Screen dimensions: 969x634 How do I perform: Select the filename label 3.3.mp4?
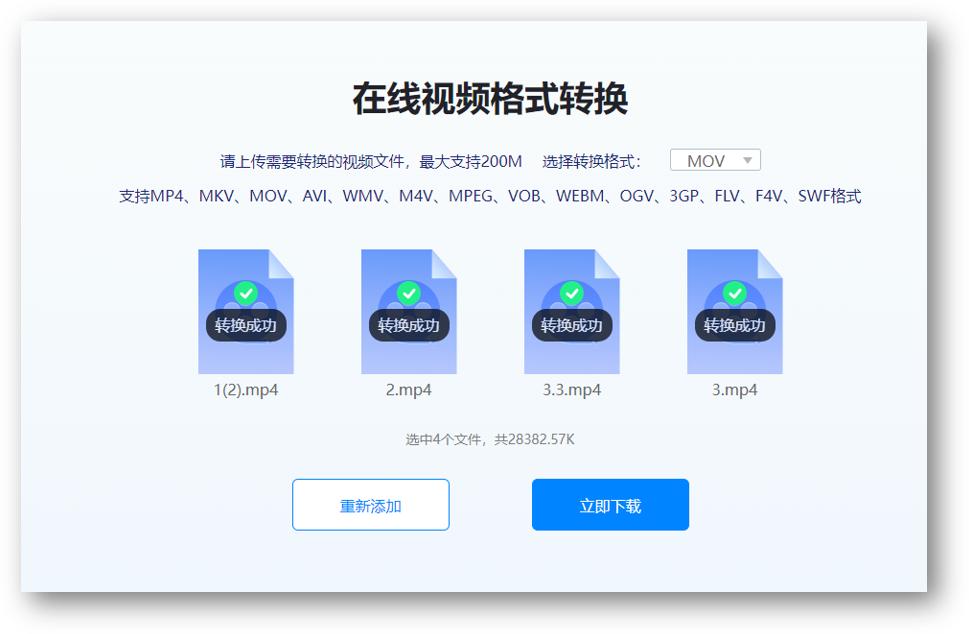570,389
